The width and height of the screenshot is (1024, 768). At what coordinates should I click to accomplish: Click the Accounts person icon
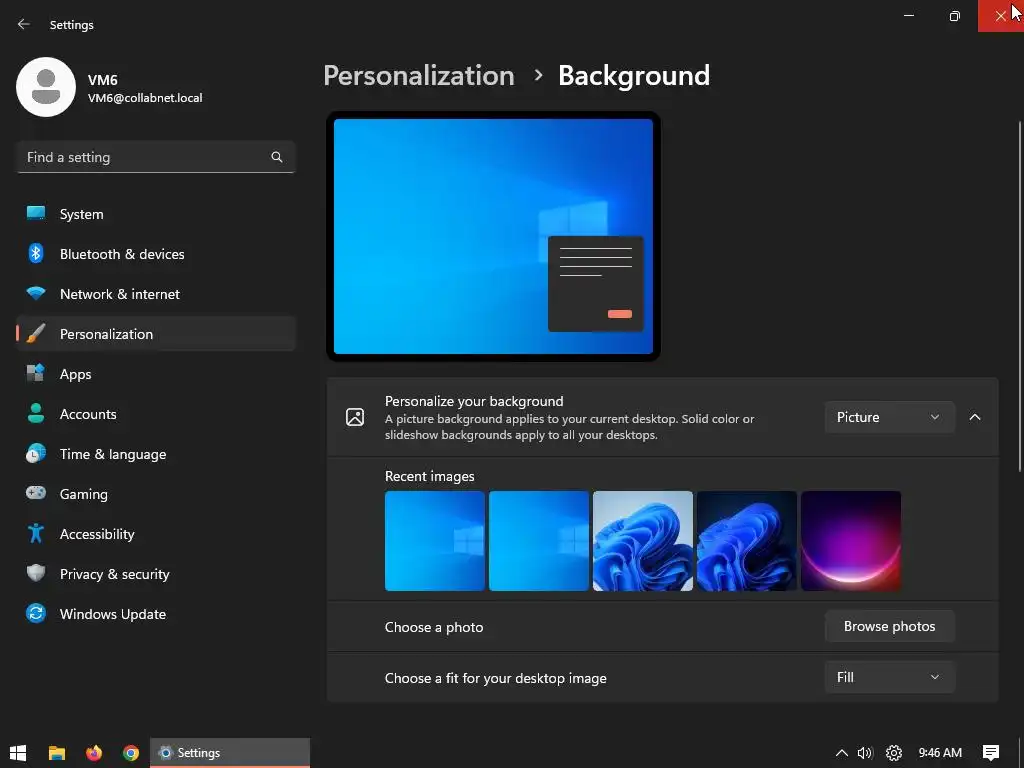36,413
